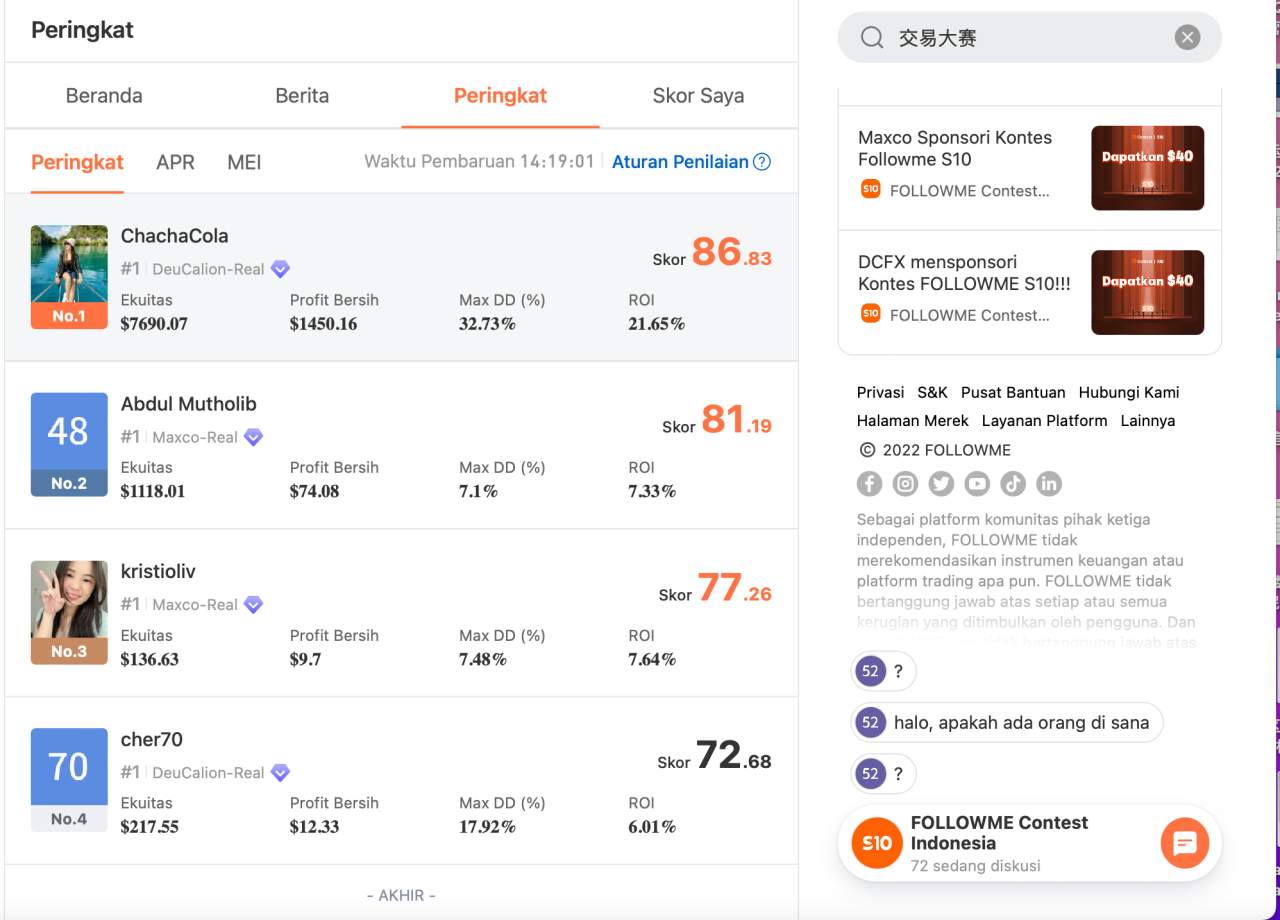The height and width of the screenshot is (920, 1280).
Task: Open the FOLLOWME Twitter icon
Action: click(941, 484)
